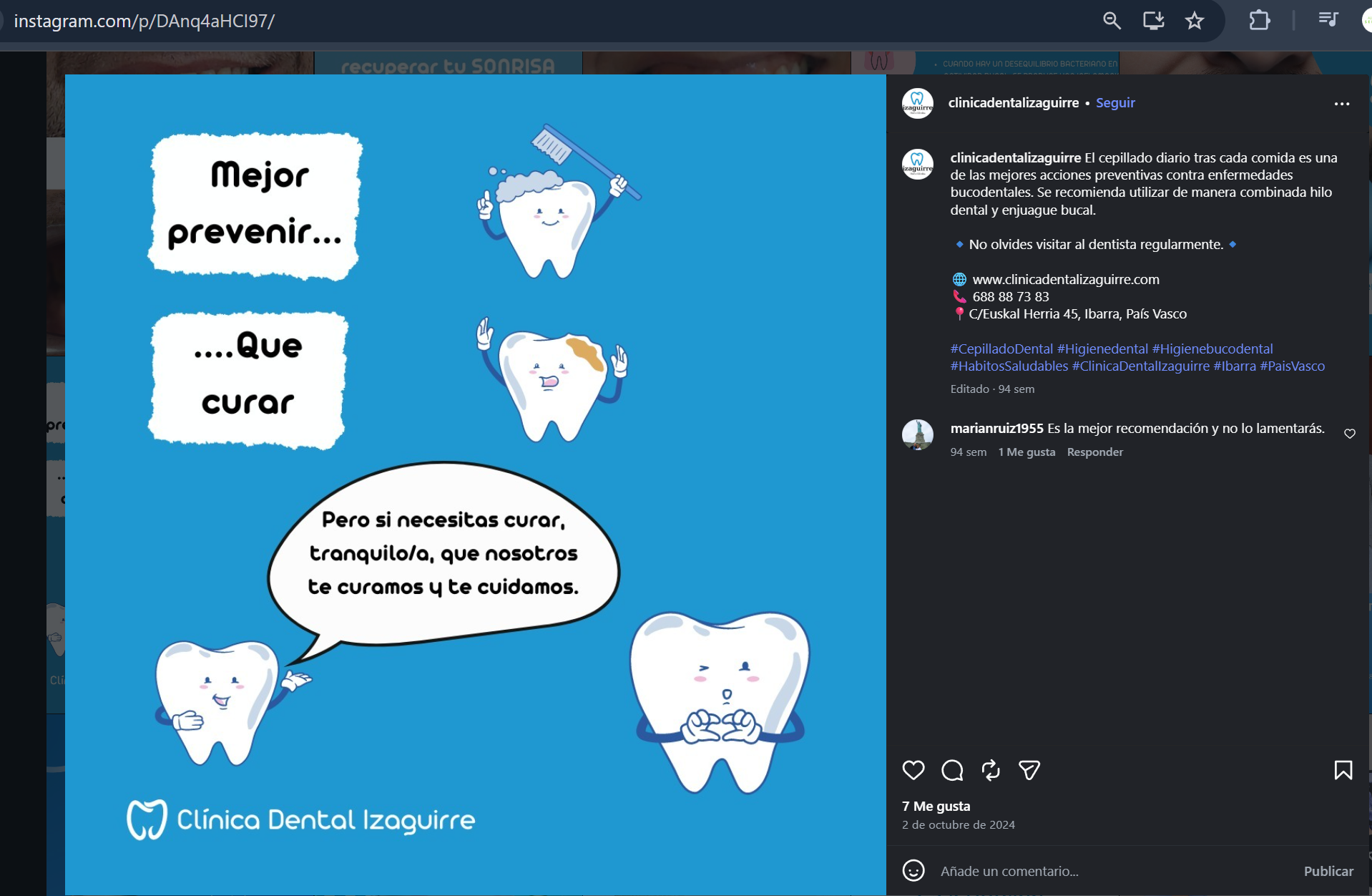This screenshot has width=1372, height=896.
Task: Click the Añade un comentario field
Action: pos(1112,871)
